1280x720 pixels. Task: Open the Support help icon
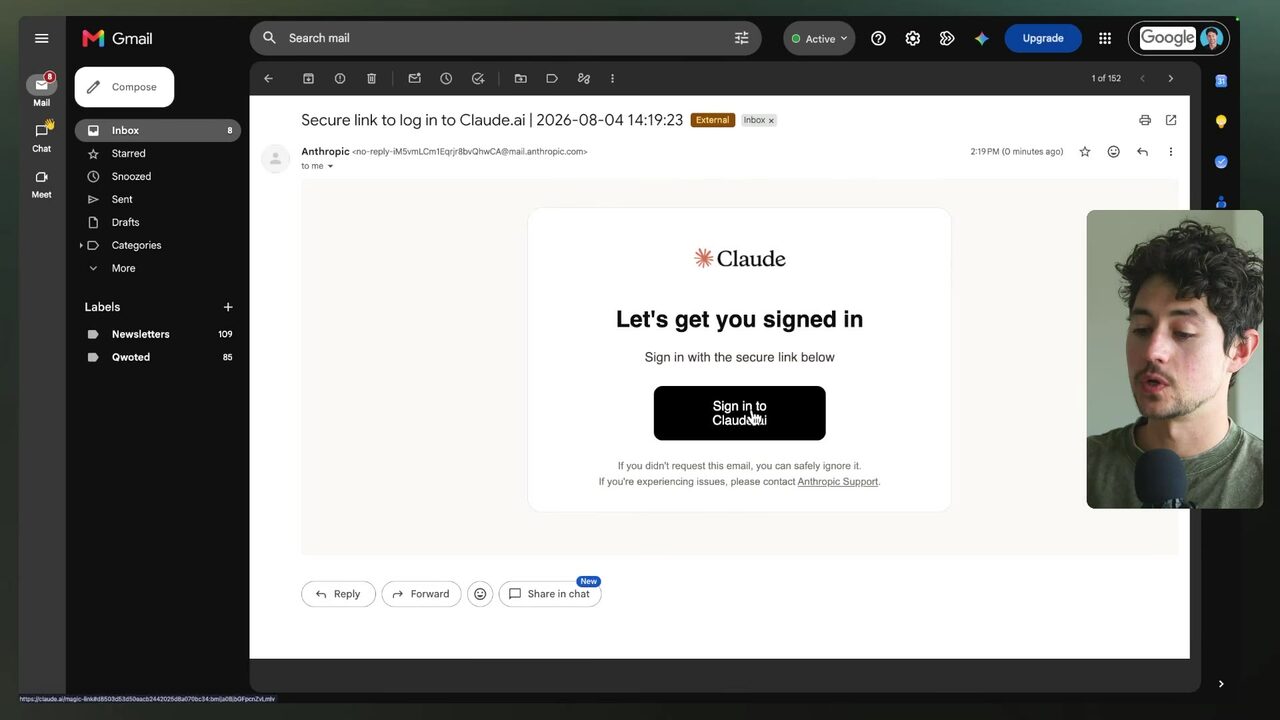[x=879, y=38]
